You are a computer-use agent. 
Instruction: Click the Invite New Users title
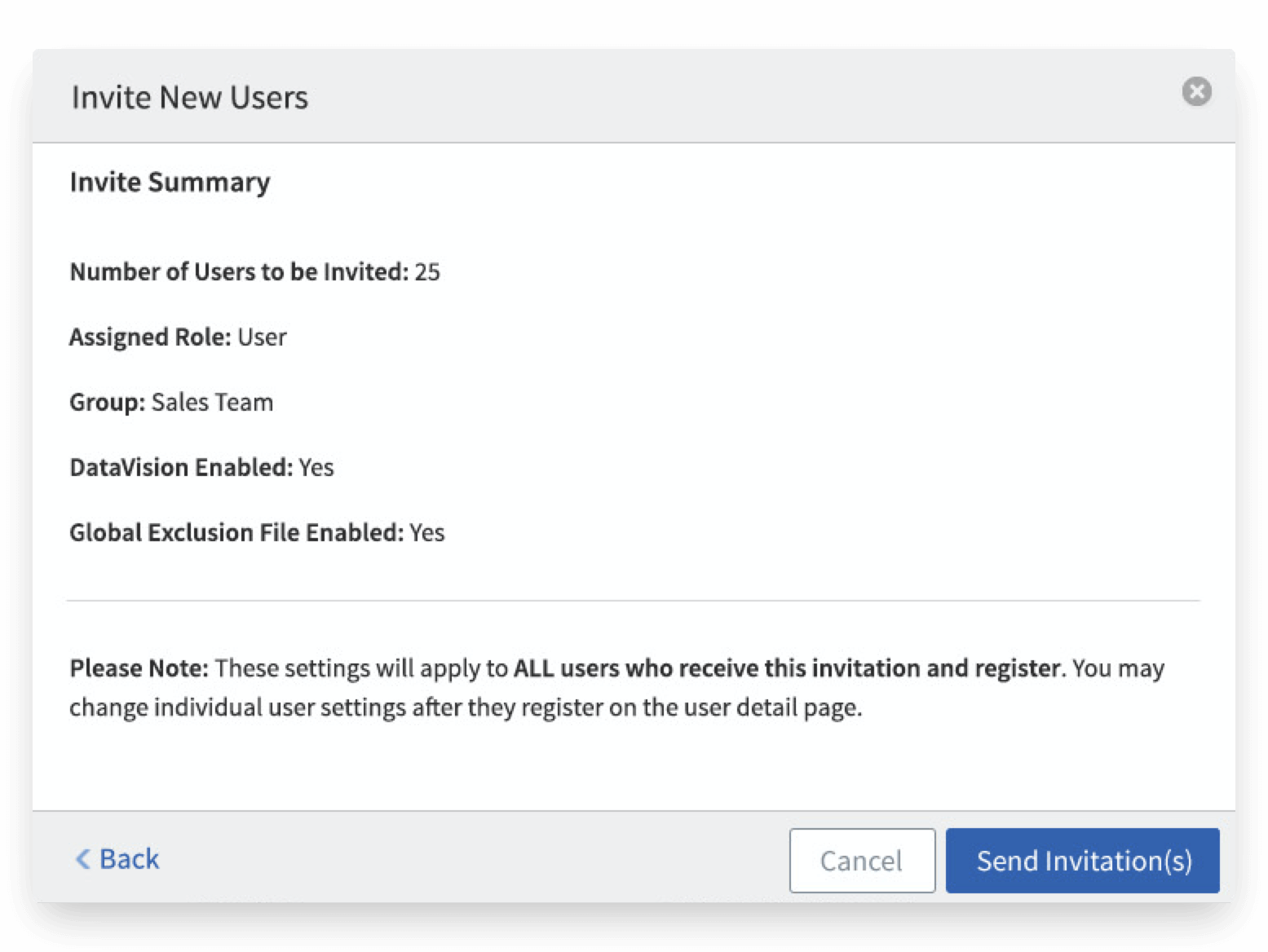[189, 97]
